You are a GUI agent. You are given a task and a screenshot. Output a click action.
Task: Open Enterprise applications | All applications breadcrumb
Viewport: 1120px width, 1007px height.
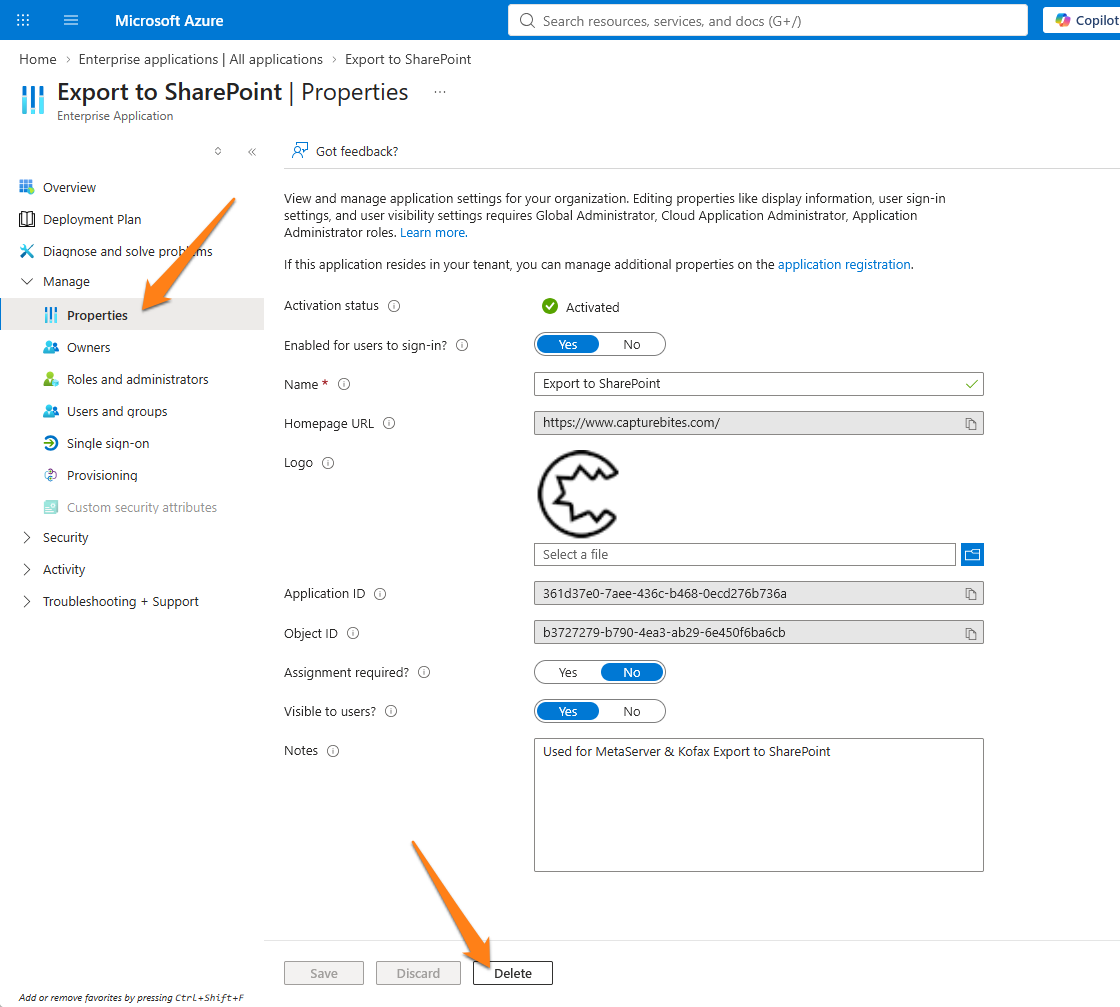tap(201, 59)
